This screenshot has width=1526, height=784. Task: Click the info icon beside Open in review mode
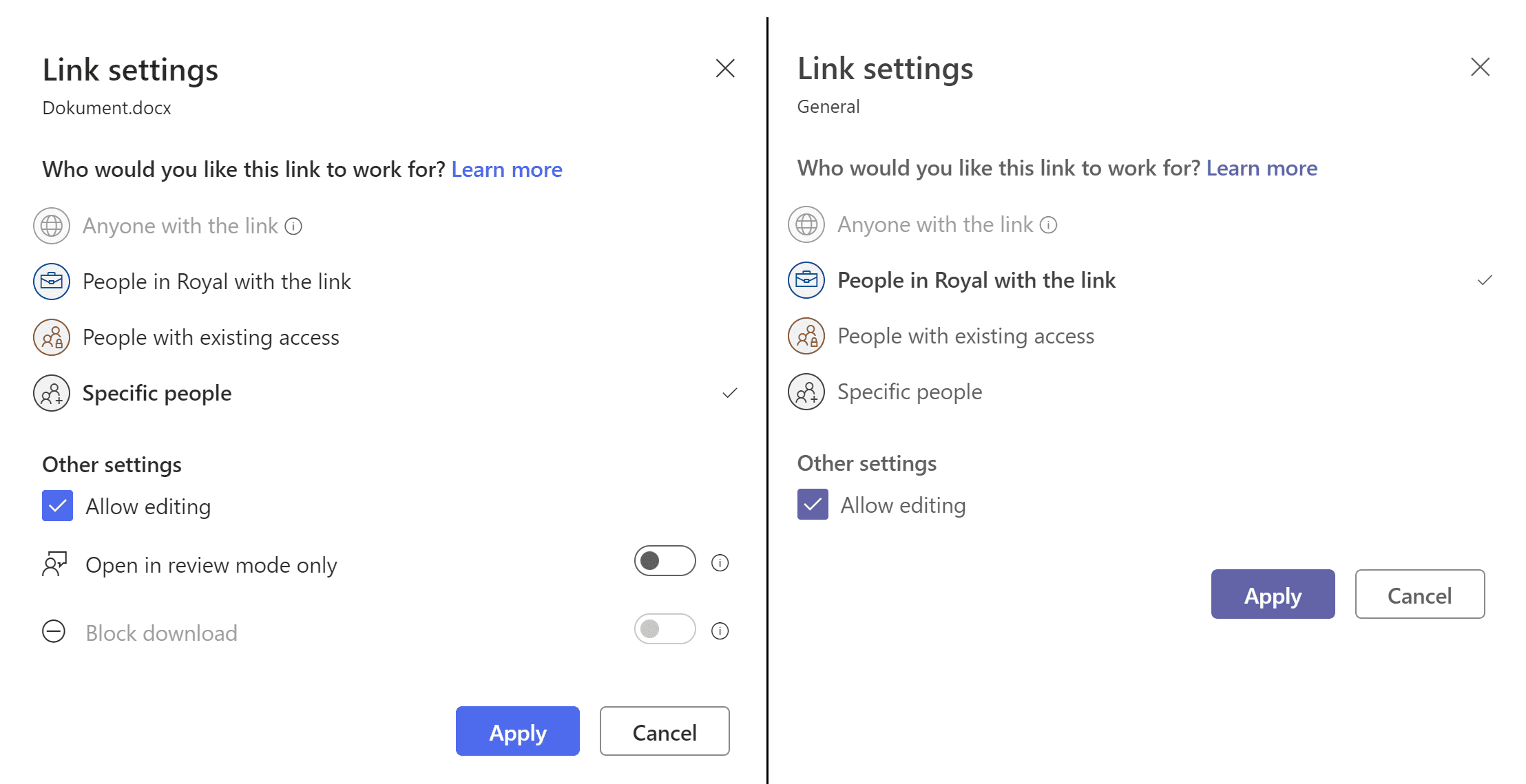pyautogui.click(x=719, y=563)
